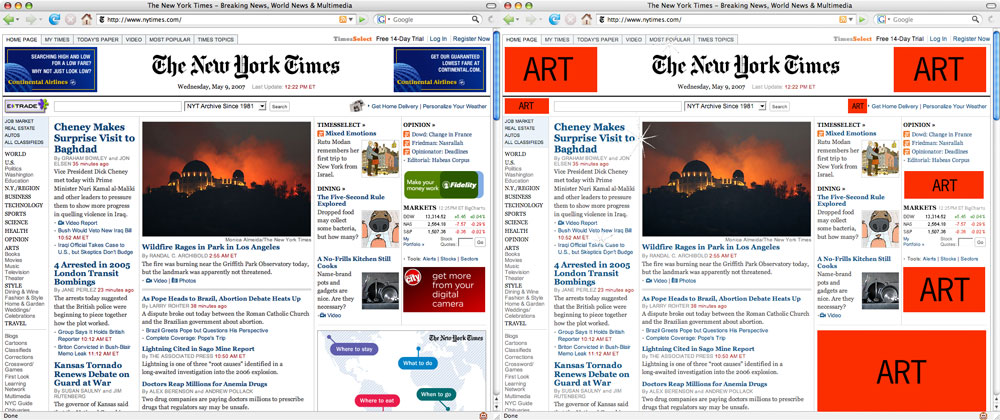Click the status bar icon in the right window
This screenshot has height=420, width=1000.
coord(983,416)
